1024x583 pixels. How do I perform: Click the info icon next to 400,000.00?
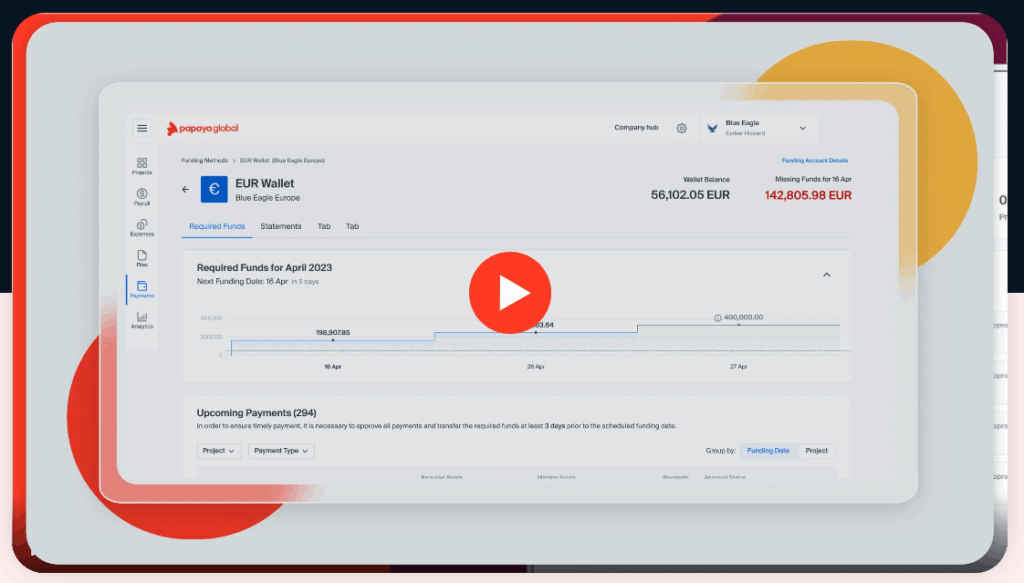[x=717, y=318]
